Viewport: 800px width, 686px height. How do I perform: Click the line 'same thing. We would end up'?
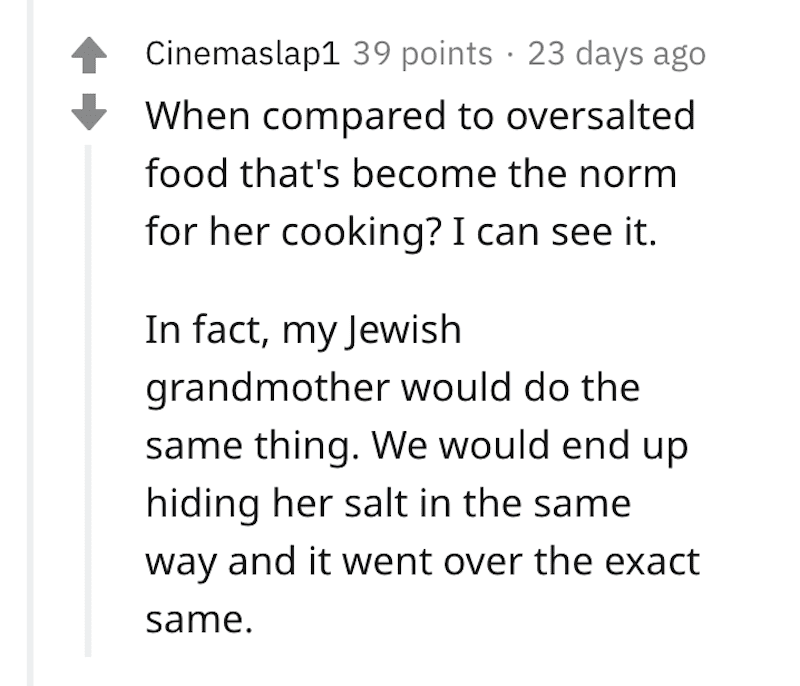[x=417, y=447]
